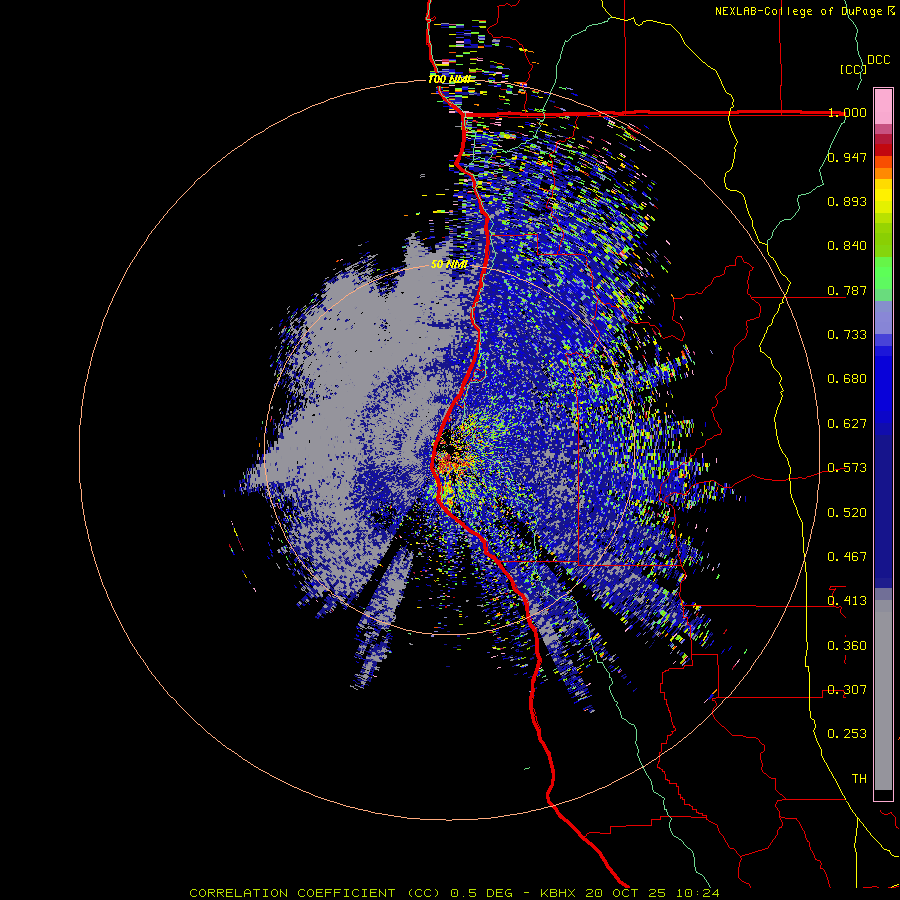Click the 0.253 scale label
This screenshot has width=900, height=900.
coord(847,734)
